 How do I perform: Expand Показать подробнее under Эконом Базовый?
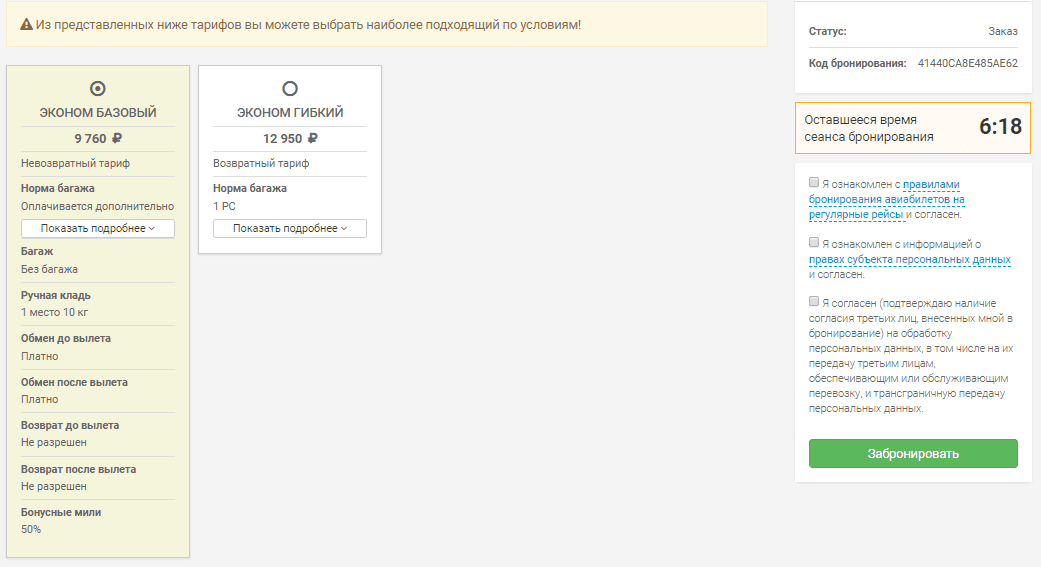(x=98, y=228)
